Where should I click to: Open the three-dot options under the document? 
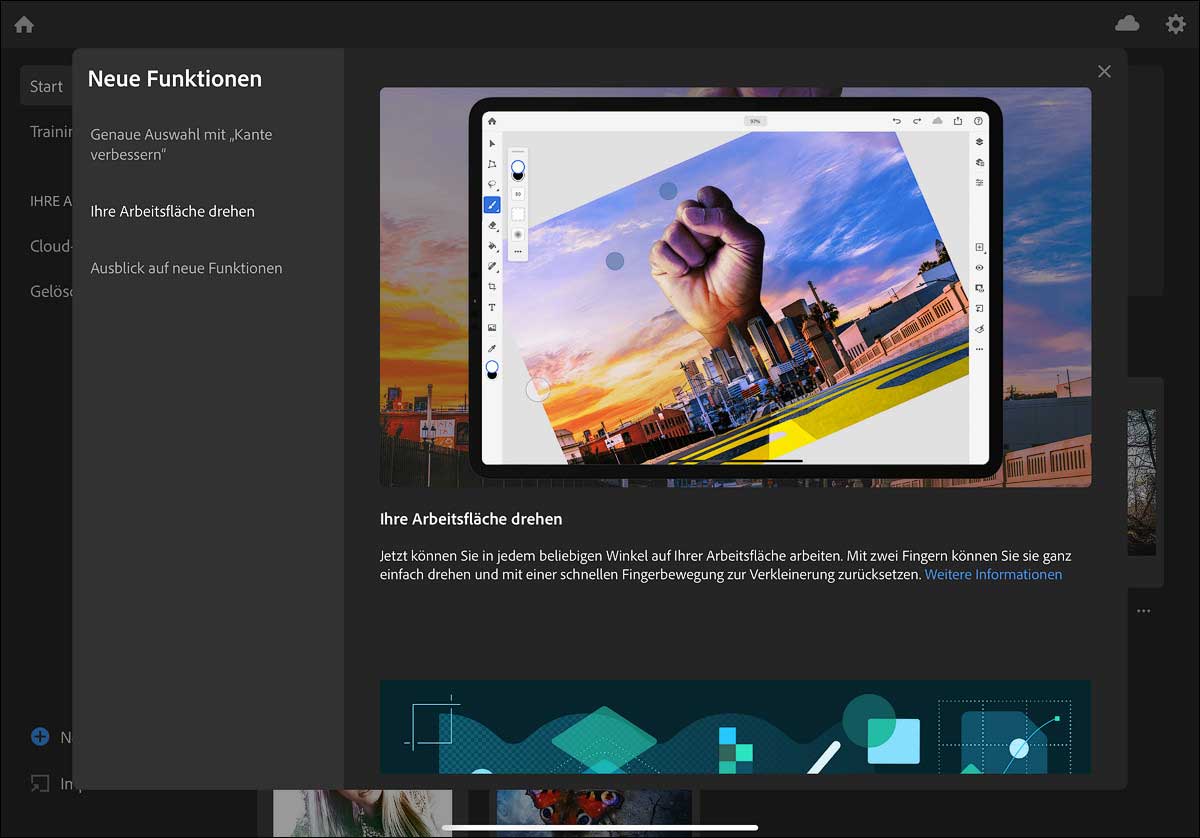click(x=1143, y=610)
